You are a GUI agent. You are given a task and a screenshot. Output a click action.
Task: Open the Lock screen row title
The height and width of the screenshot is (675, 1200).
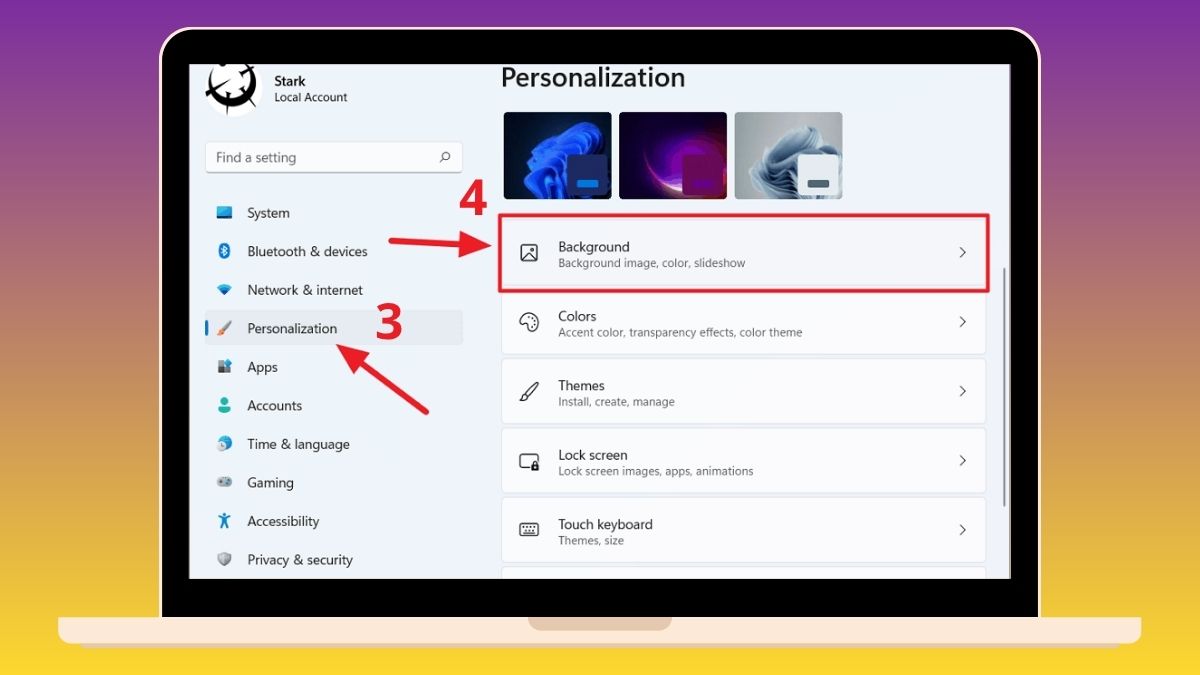pyautogui.click(x=593, y=454)
